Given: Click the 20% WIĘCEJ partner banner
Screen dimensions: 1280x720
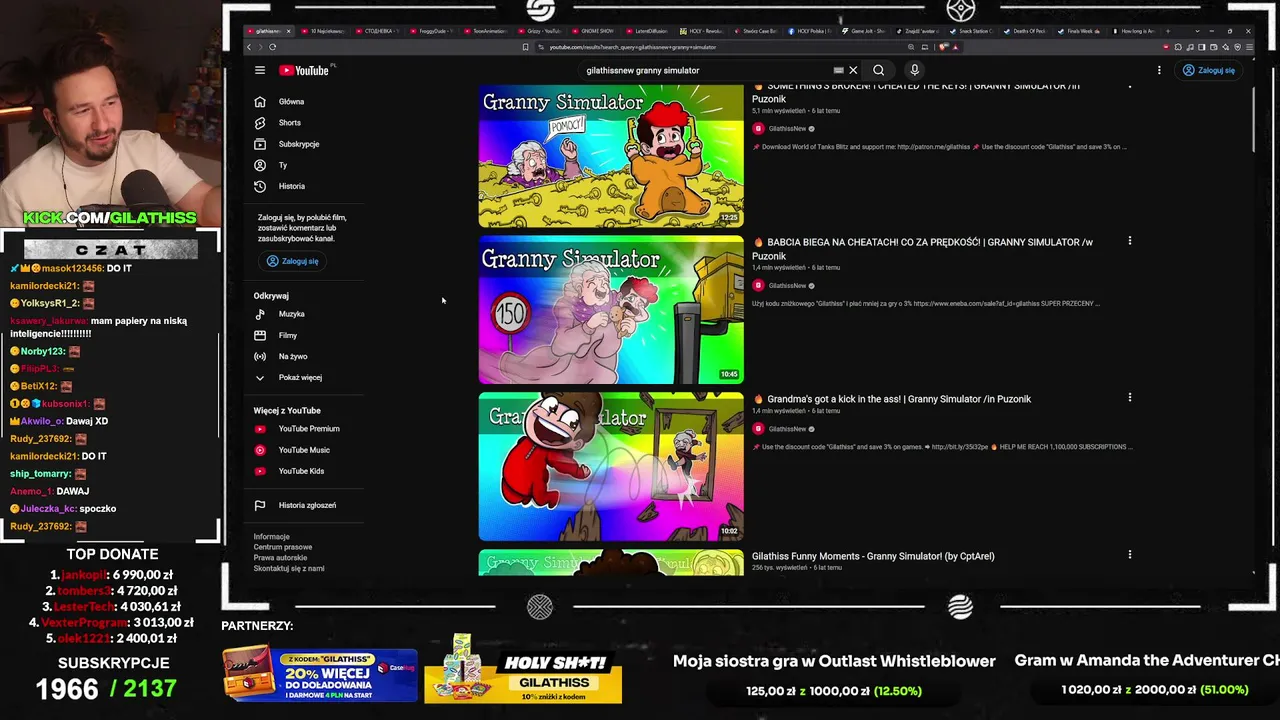Looking at the screenshot, I should point(320,673).
